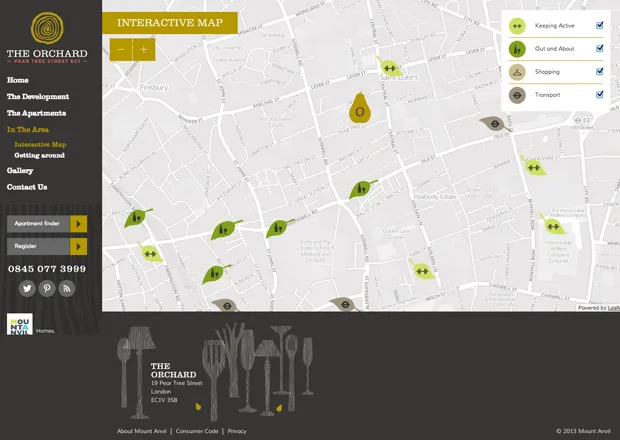The image size is (620, 440).
Task: Open the Pinterest social icon
Action: (47, 288)
